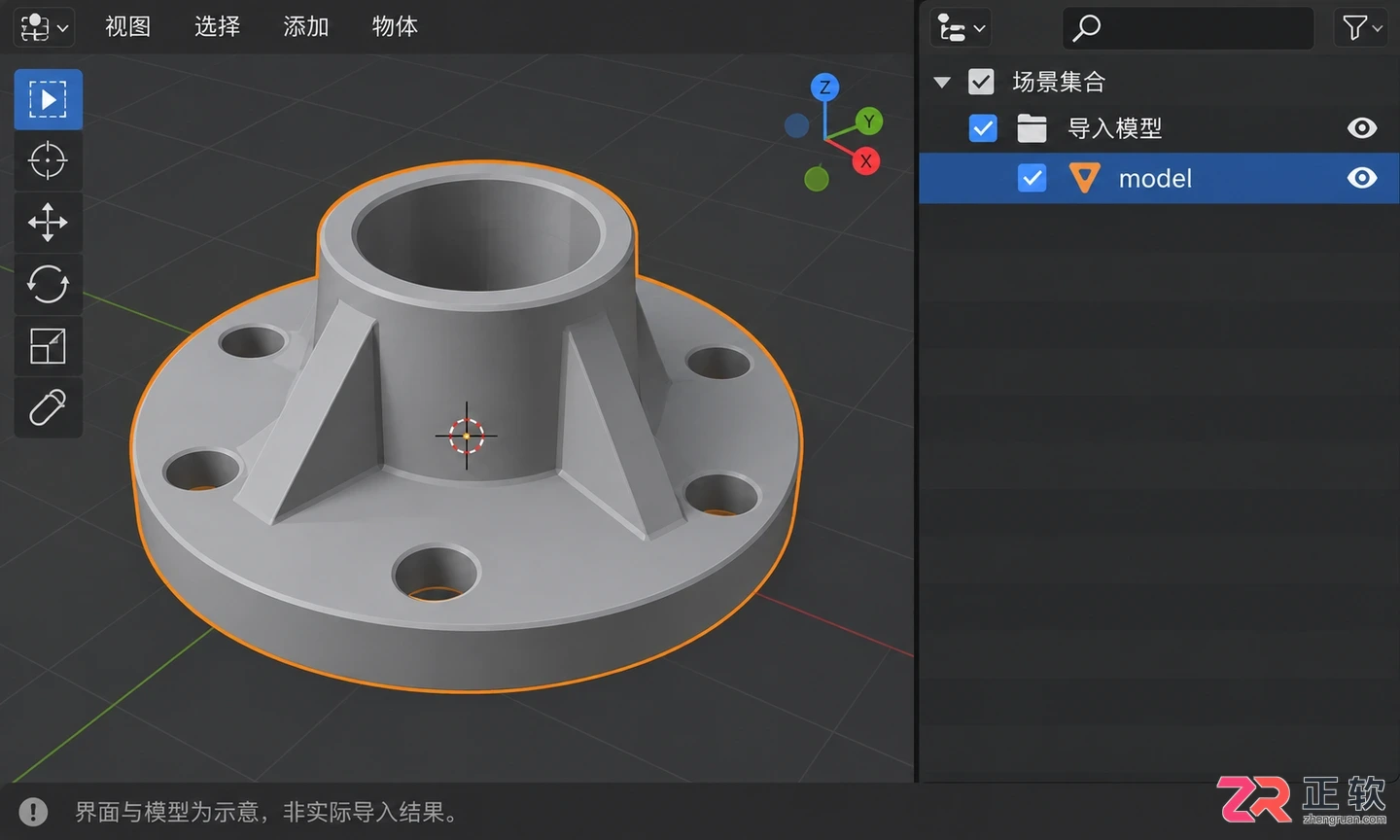
Task: Open the 选择 menu
Action: pos(217,26)
